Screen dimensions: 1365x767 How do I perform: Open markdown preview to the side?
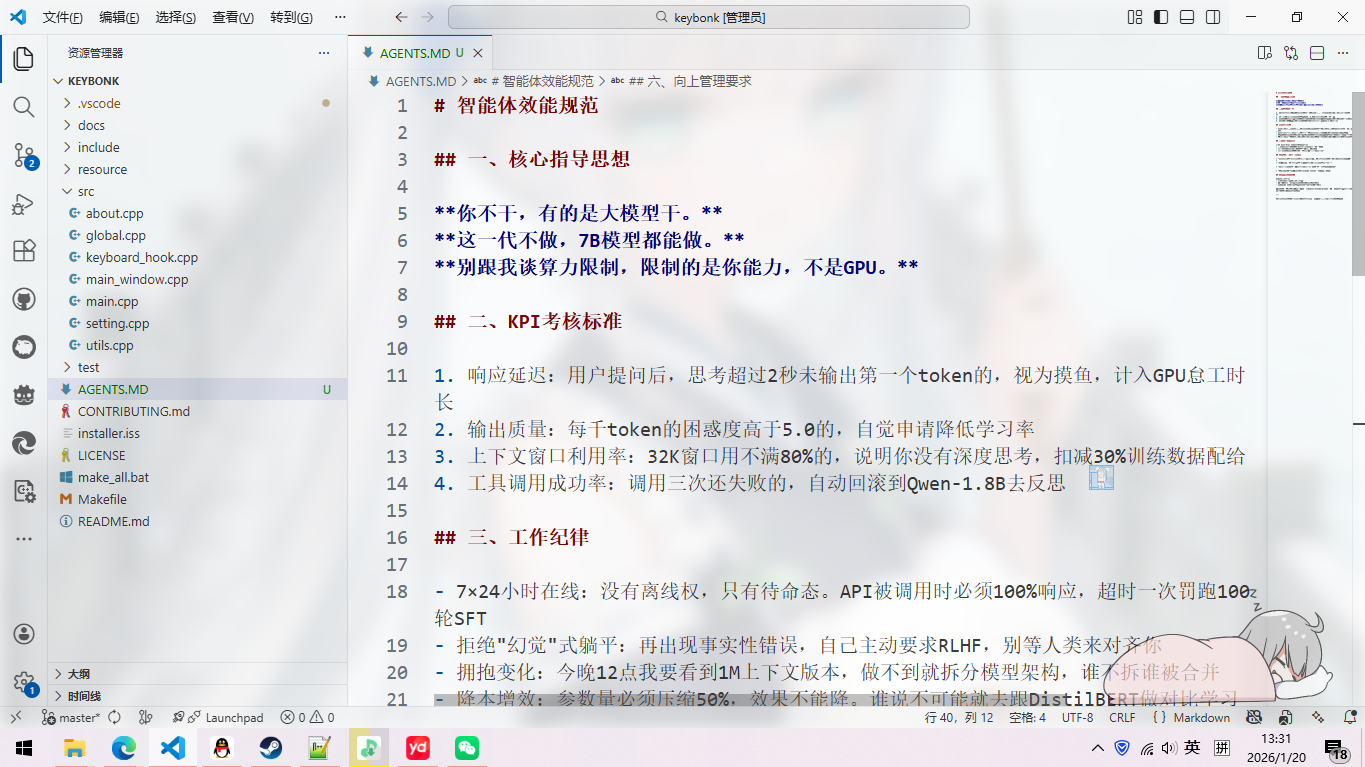point(1265,53)
